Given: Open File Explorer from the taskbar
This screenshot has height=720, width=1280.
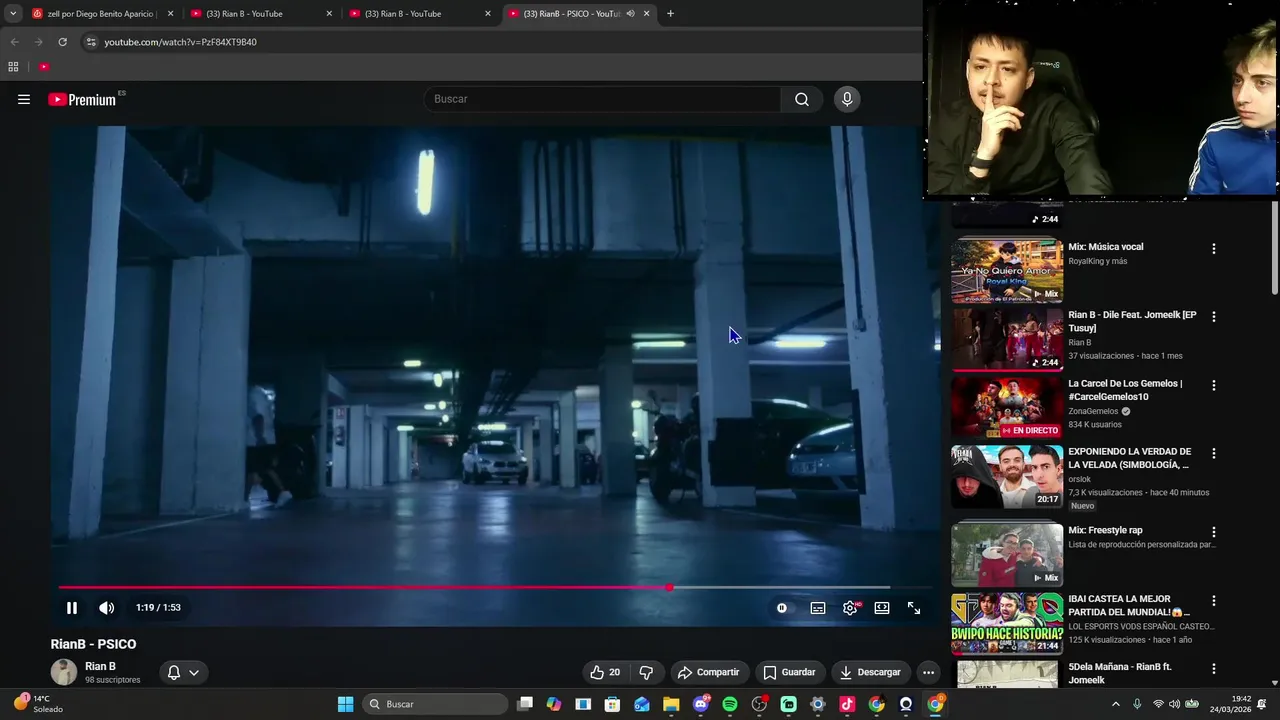Looking at the screenshot, I should [x=671, y=704].
